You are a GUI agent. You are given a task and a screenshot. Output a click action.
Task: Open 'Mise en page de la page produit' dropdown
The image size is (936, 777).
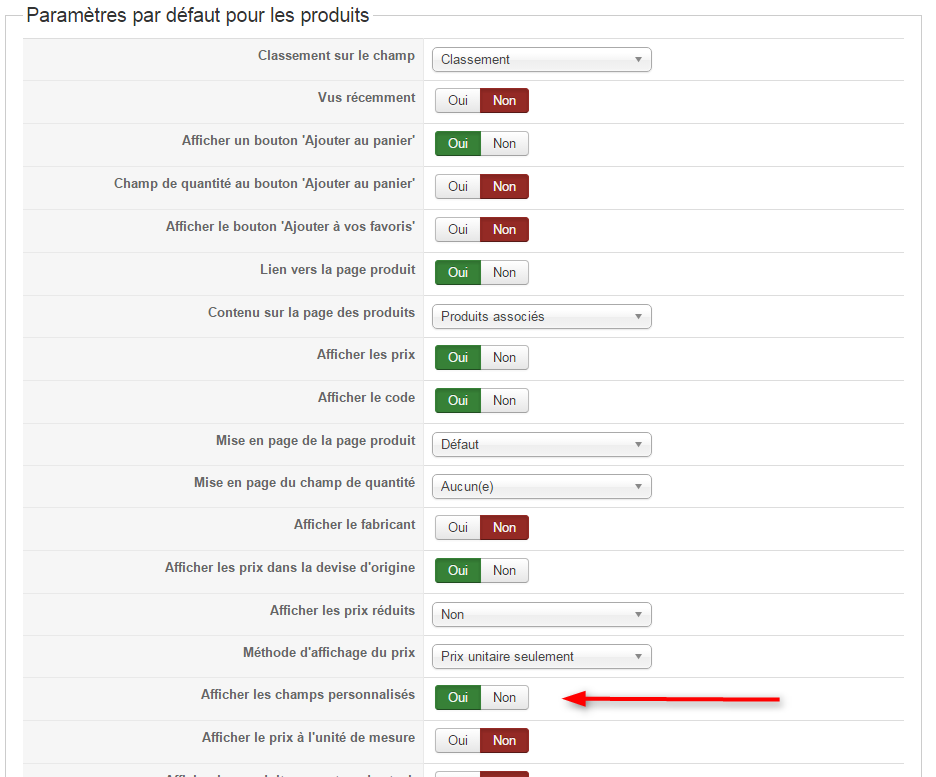pos(541,445)
